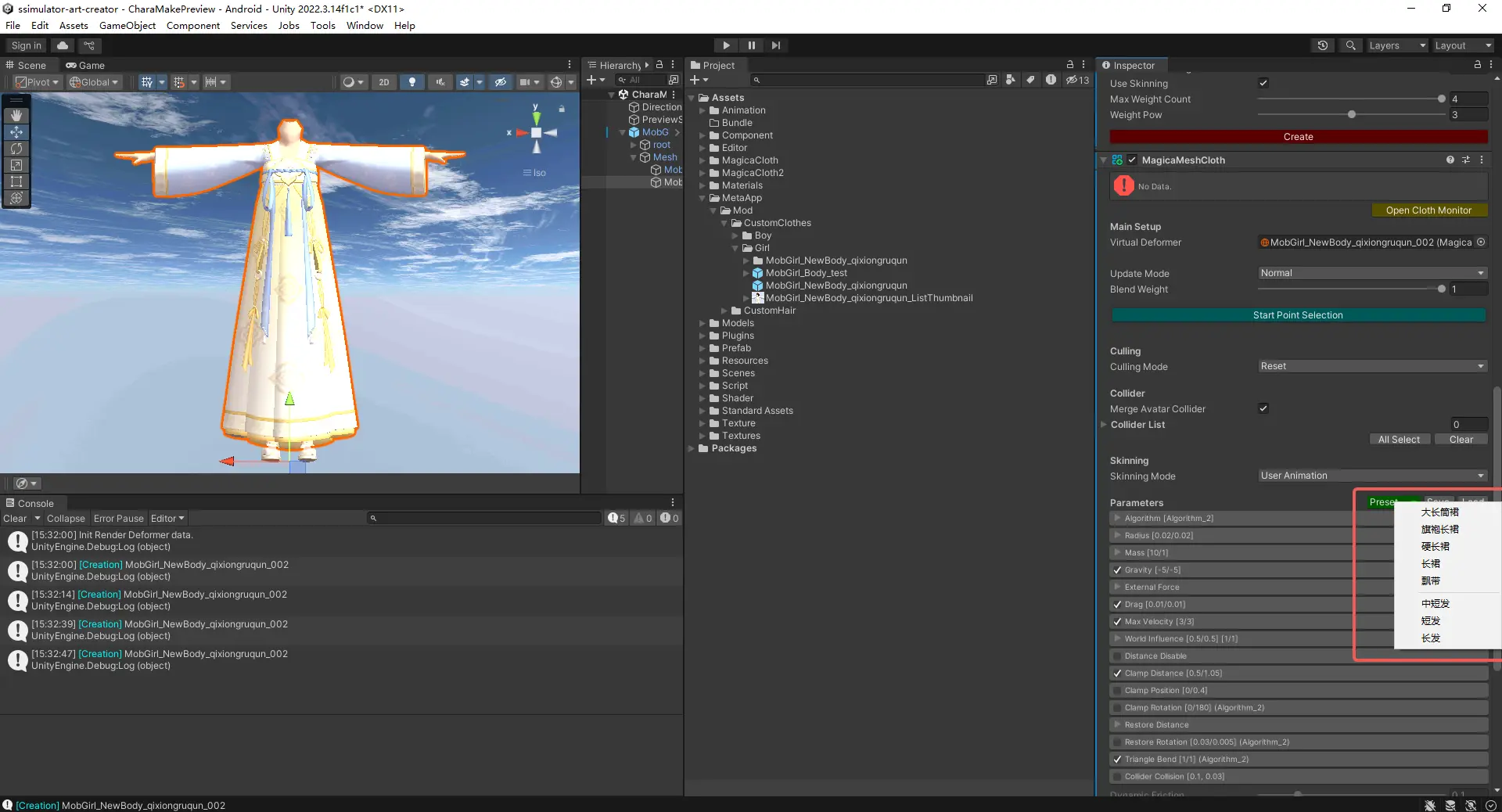Select the Rect tool
The width and height of the screenshot is (1502, 812).
point(16,181)
